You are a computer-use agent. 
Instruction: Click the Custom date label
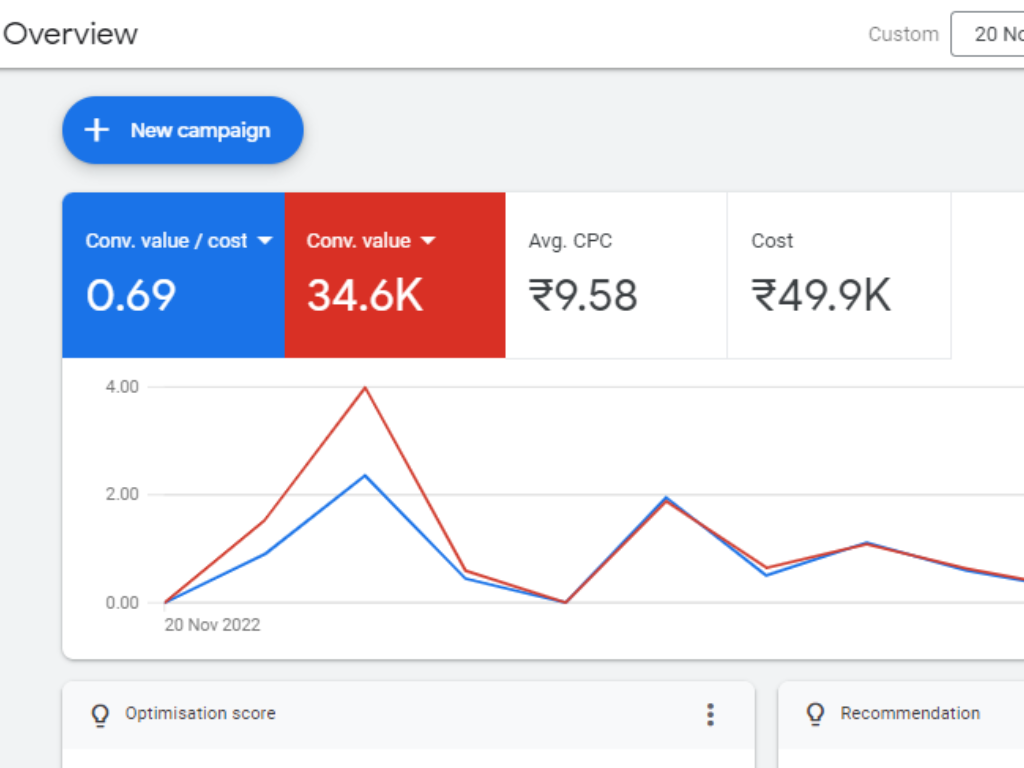coord(903,33)
